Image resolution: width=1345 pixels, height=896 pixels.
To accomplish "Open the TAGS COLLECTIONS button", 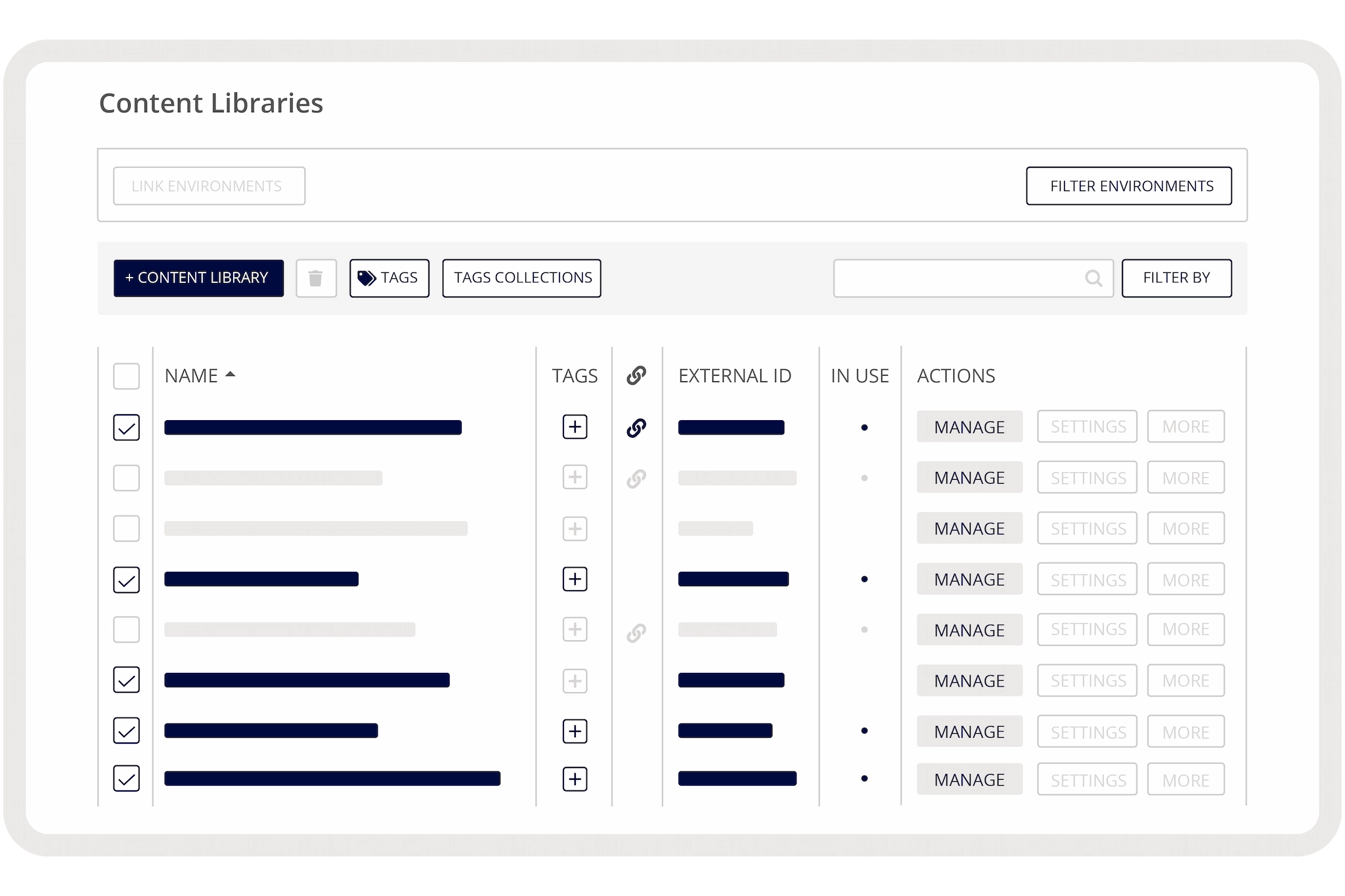I will click(521, 278).
